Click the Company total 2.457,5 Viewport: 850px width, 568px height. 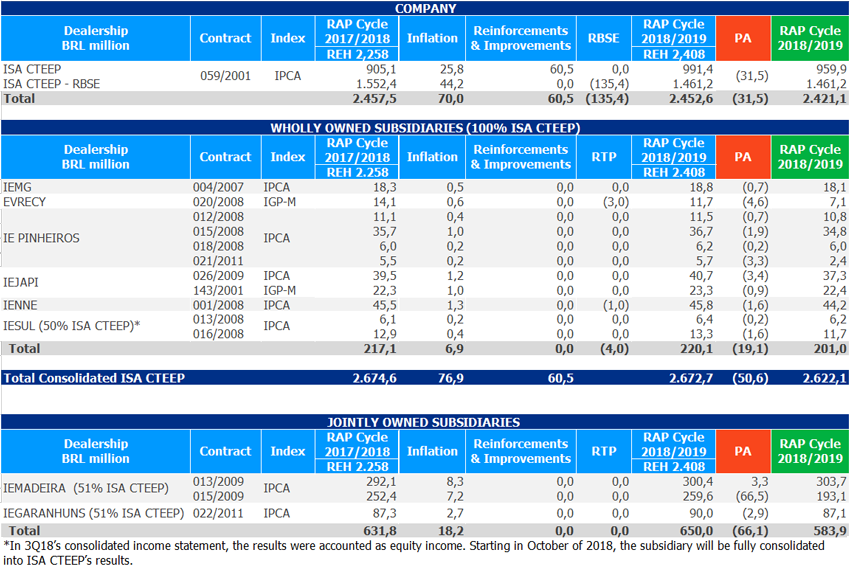click(x=375, y=99)
